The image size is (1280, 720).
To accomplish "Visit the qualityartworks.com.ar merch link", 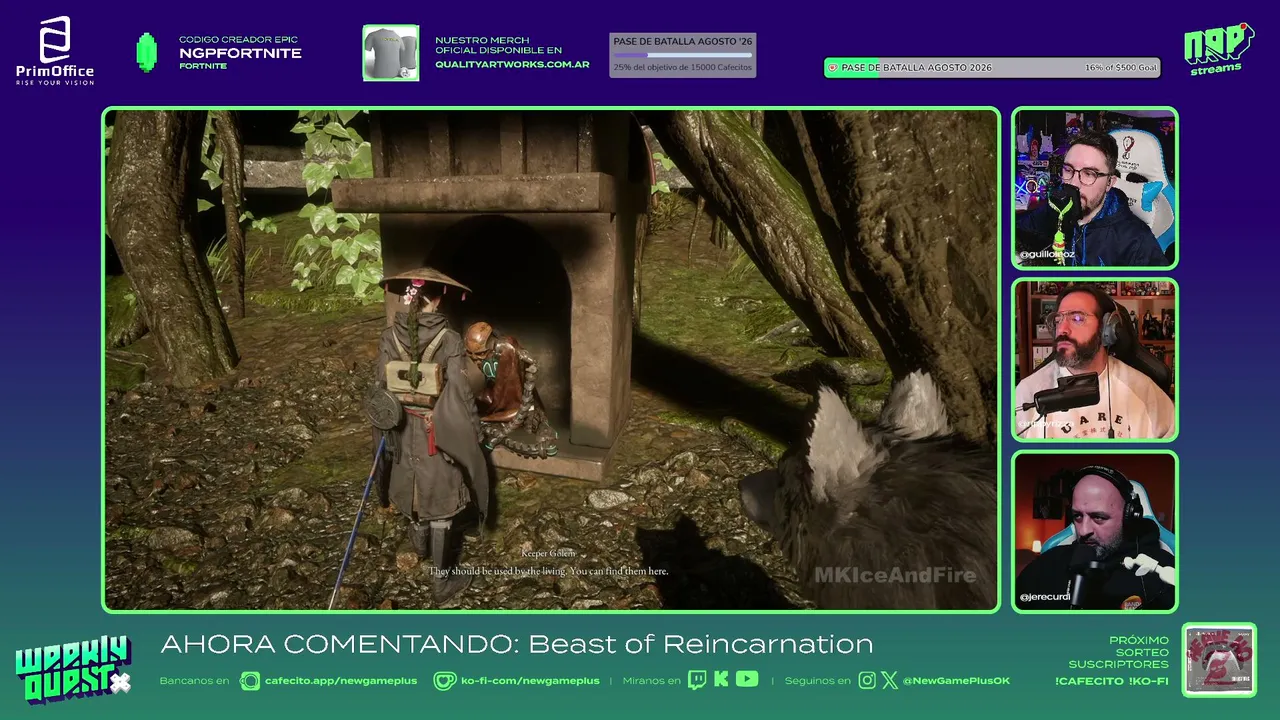I will click(512, 65).
